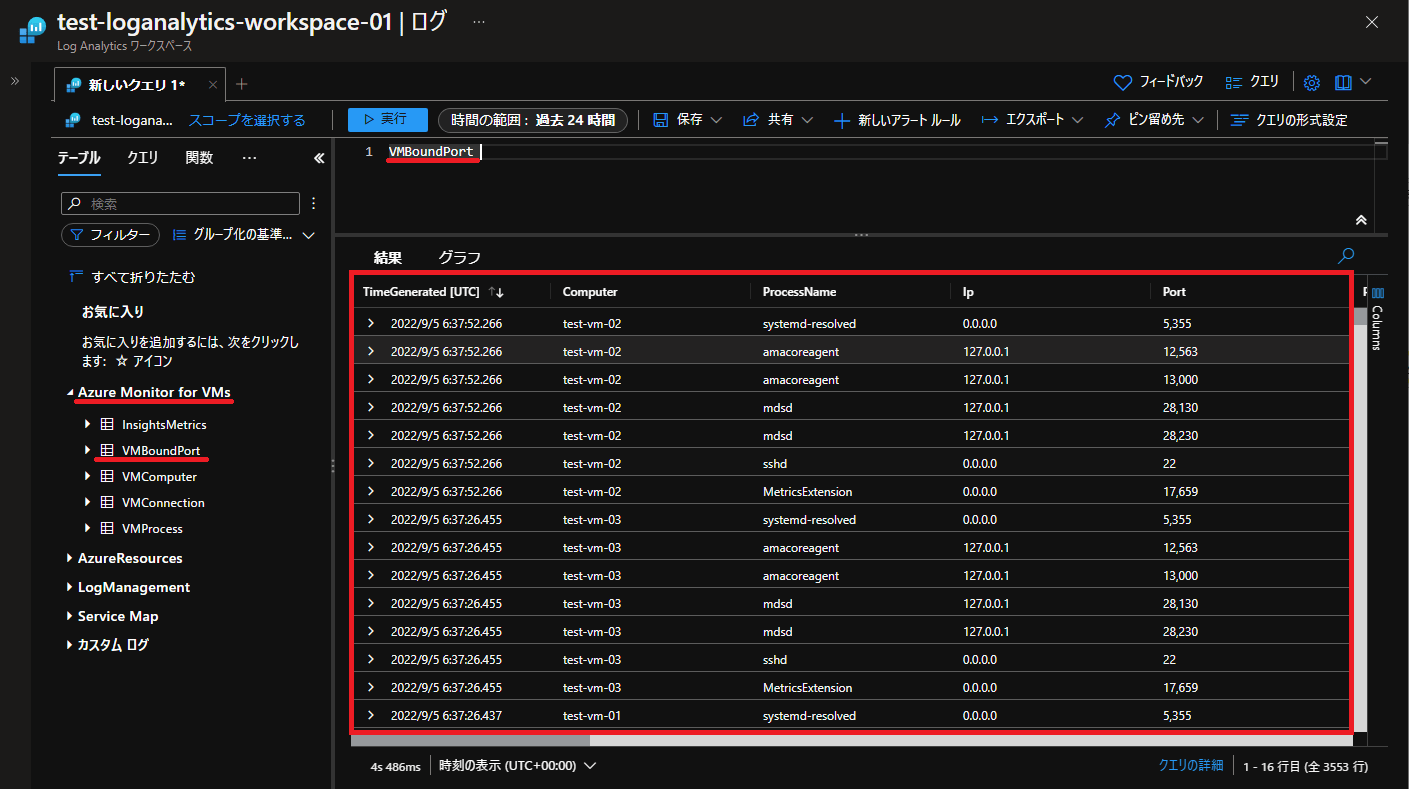Sort by ProcessName column header

(x=799, y=292)
